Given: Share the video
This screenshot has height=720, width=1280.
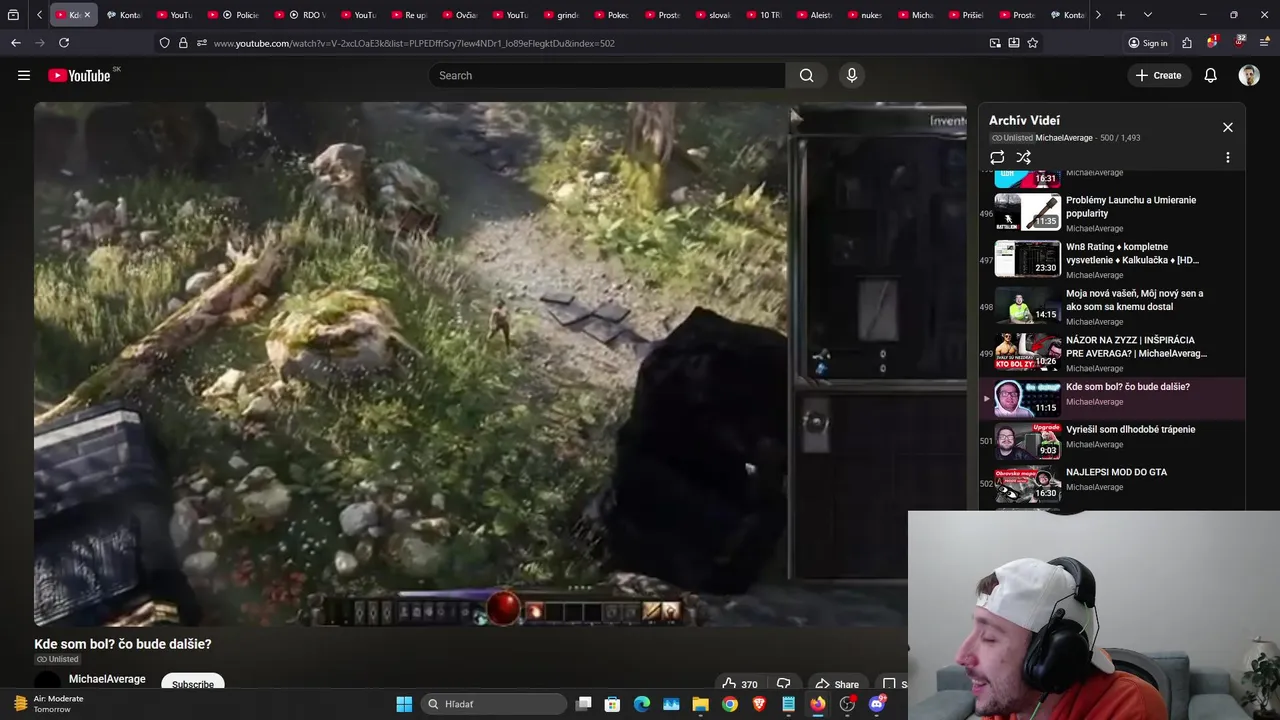Looking at the screenshot, I should (837, 684).
